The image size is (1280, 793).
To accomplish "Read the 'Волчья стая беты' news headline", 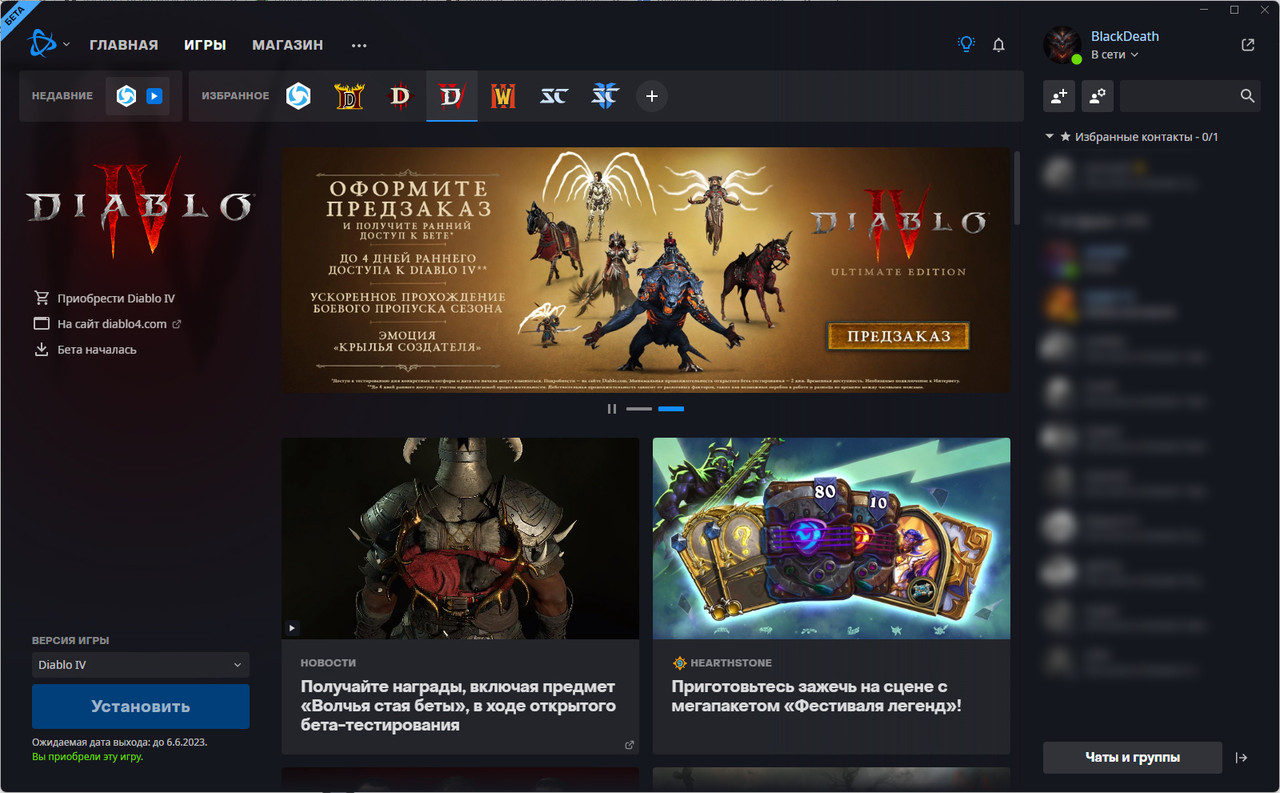I will click(x=458, y=706).
